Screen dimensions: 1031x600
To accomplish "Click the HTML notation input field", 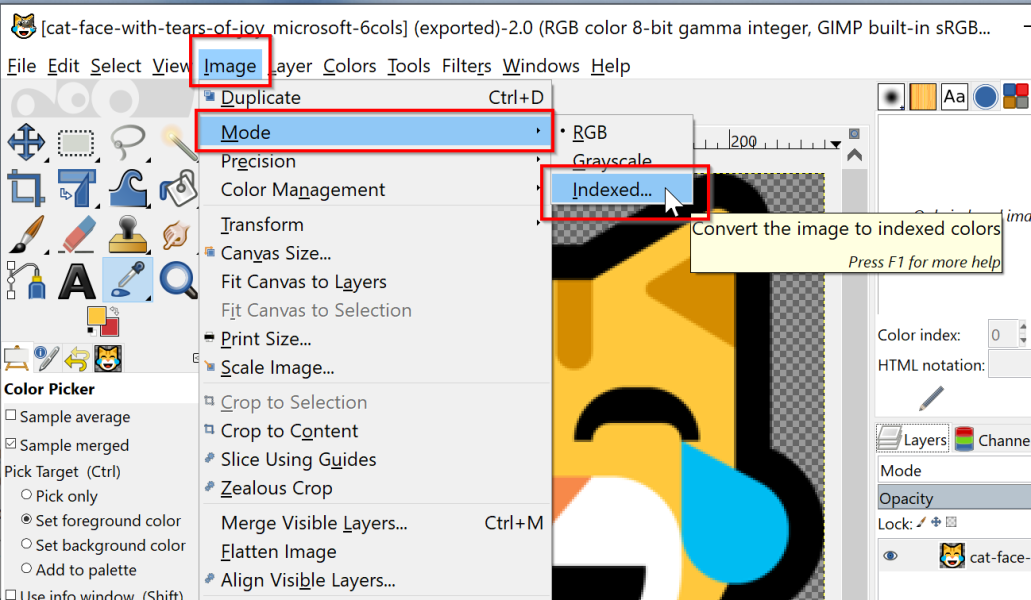I will click(1009, 365).
